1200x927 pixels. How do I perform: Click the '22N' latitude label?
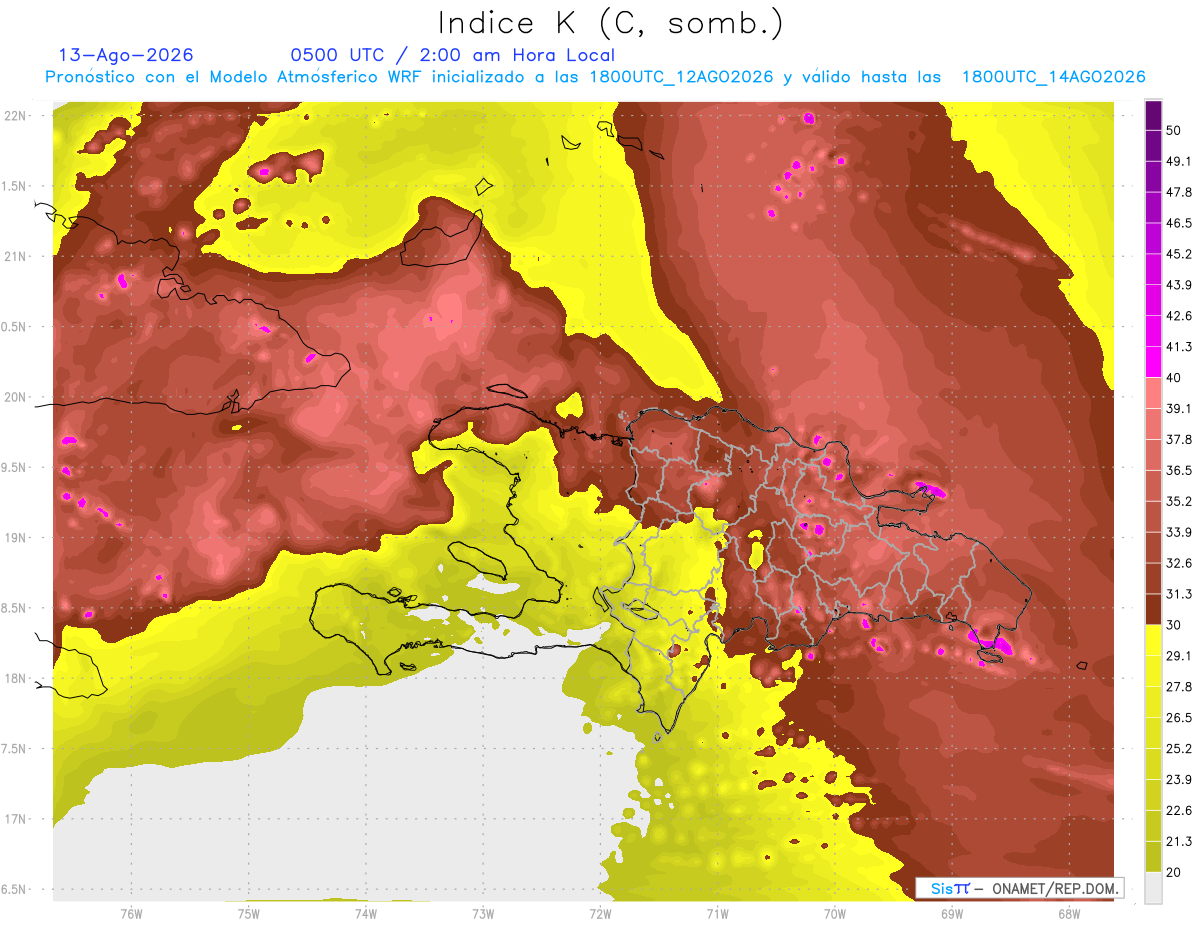[17, 116]
